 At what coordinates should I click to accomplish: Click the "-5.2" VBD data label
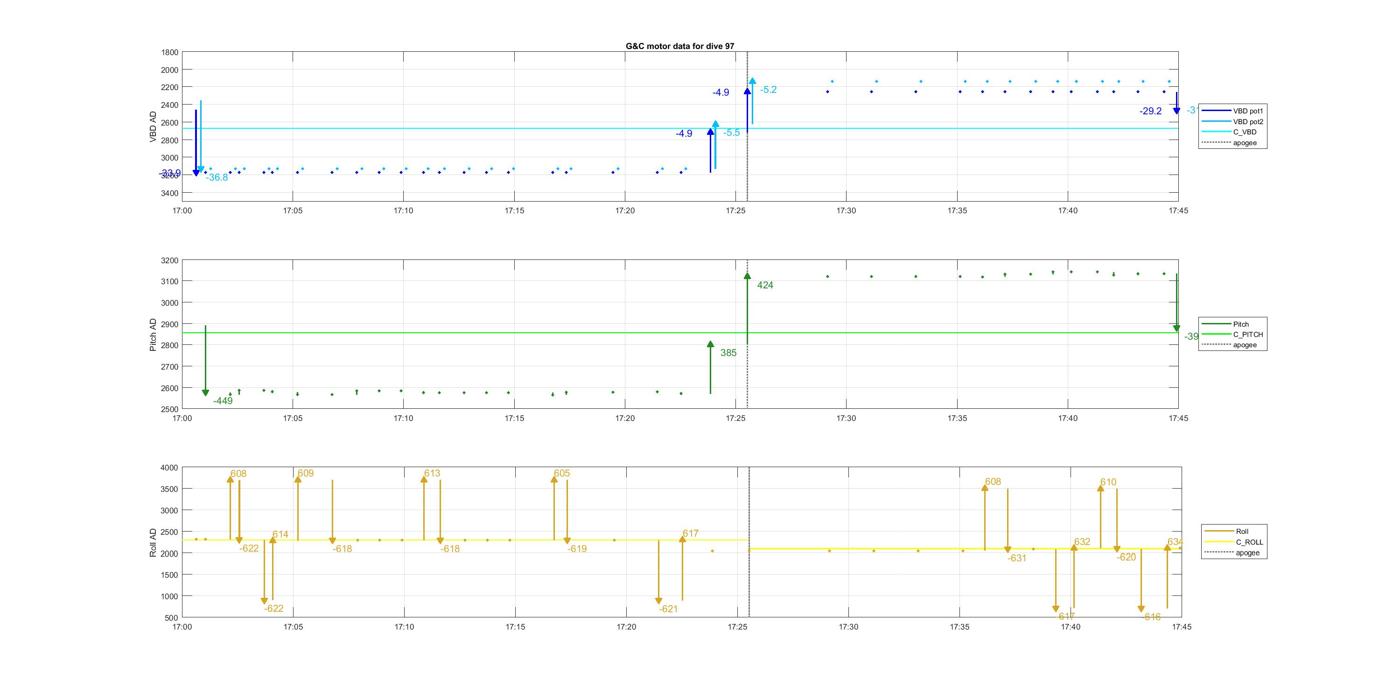[768, 90]
